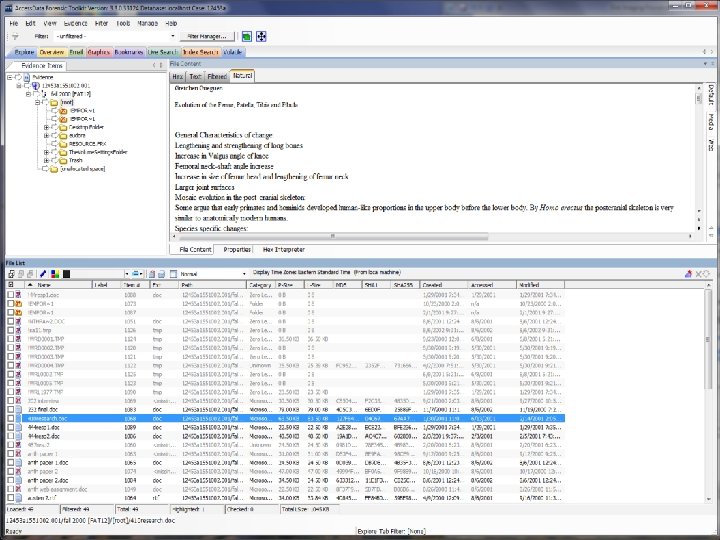This screenshot has height=540, width=720.
Task: Check the box for anth paper 1.doc
Action: click(x=11, y=462)
